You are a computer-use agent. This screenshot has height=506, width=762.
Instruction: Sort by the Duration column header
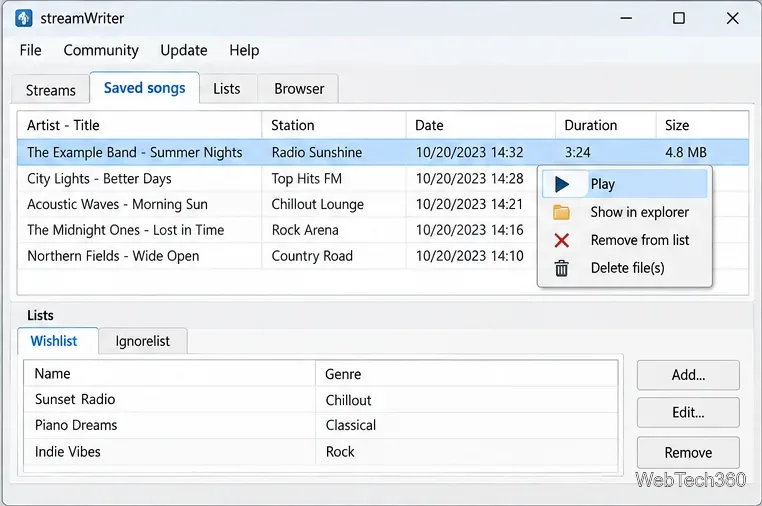(x=606, y=125)
